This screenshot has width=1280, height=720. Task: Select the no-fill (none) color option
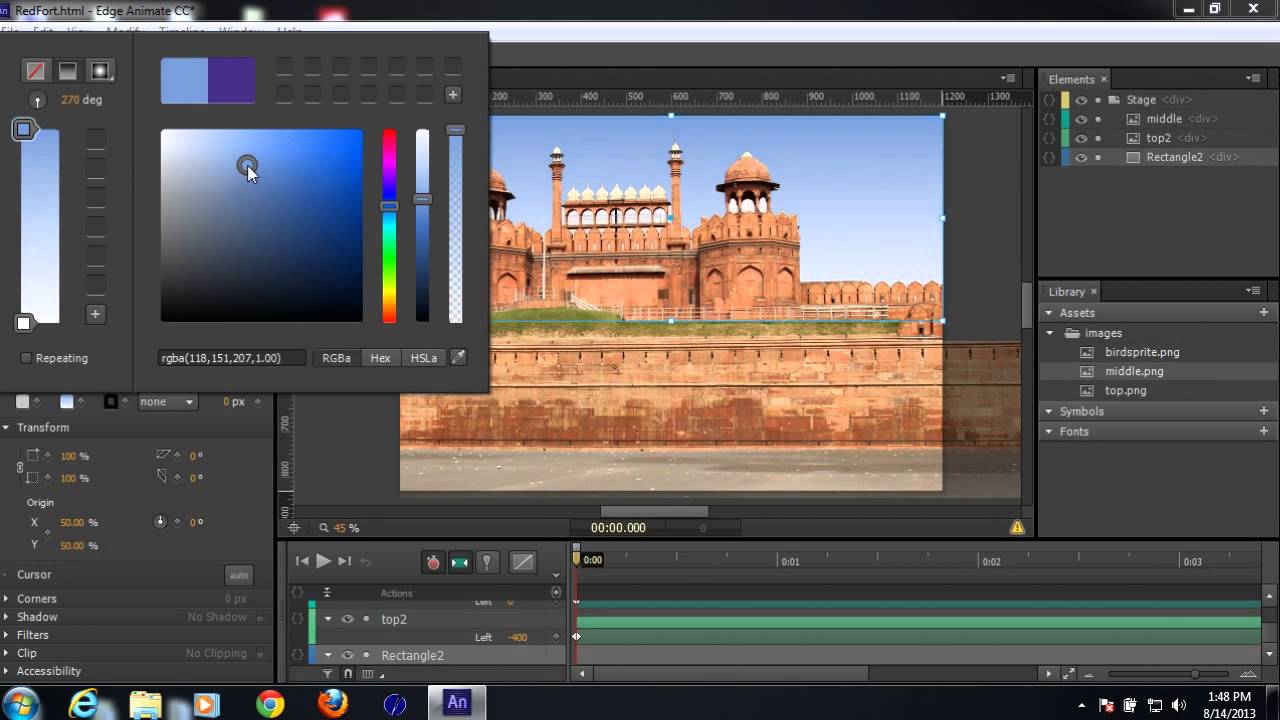[x=36, y=71]
